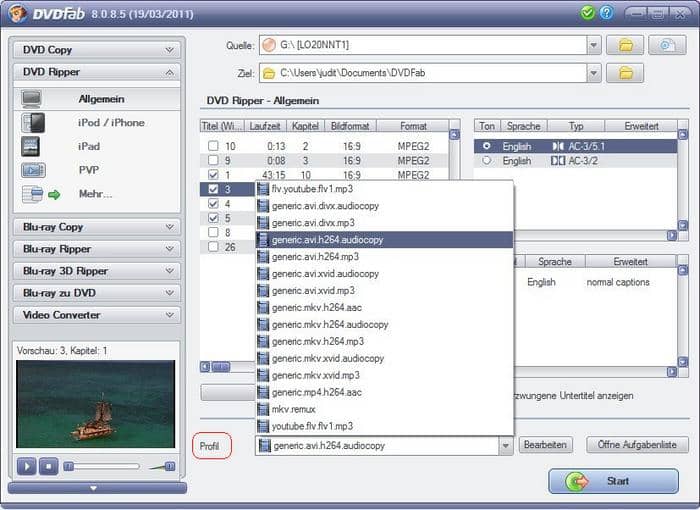Click film icon in Profil combo box

(x=265, y=445)
